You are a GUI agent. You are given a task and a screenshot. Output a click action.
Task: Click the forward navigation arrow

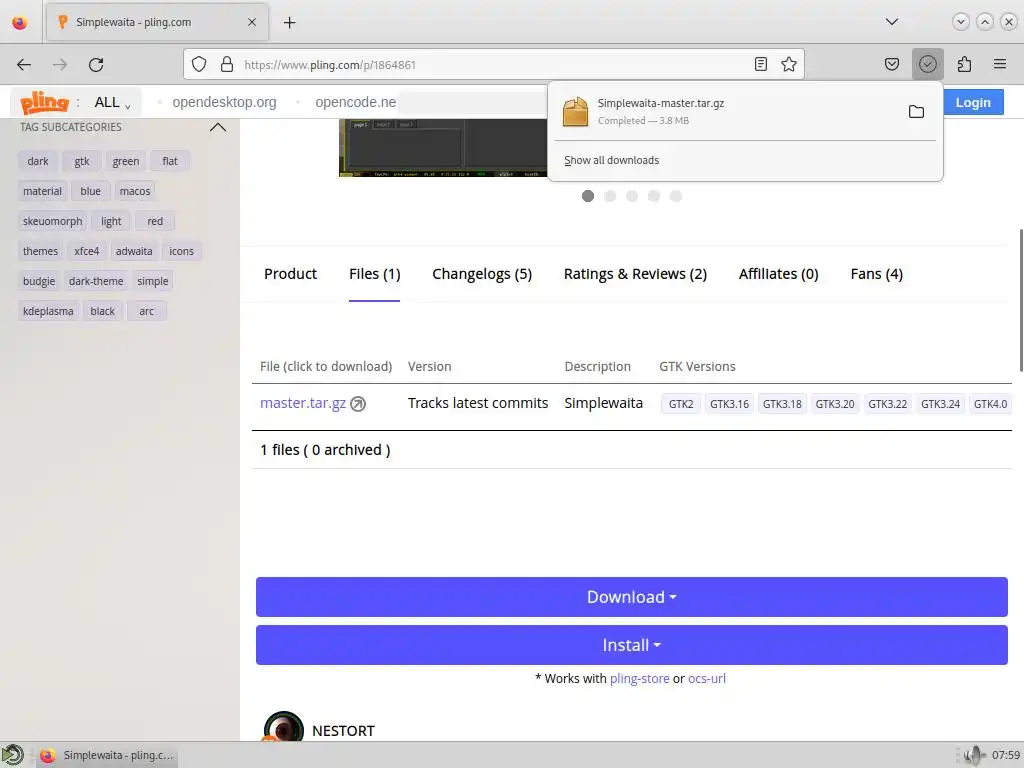[60, 64]
